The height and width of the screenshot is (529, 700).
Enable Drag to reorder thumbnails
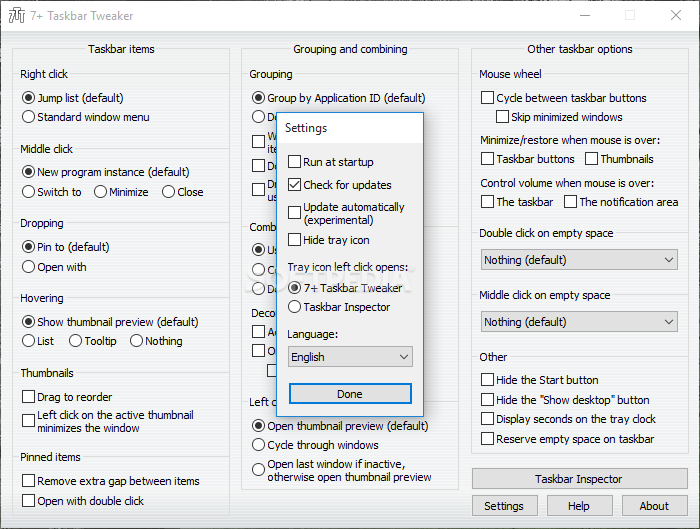pos(28,396)
